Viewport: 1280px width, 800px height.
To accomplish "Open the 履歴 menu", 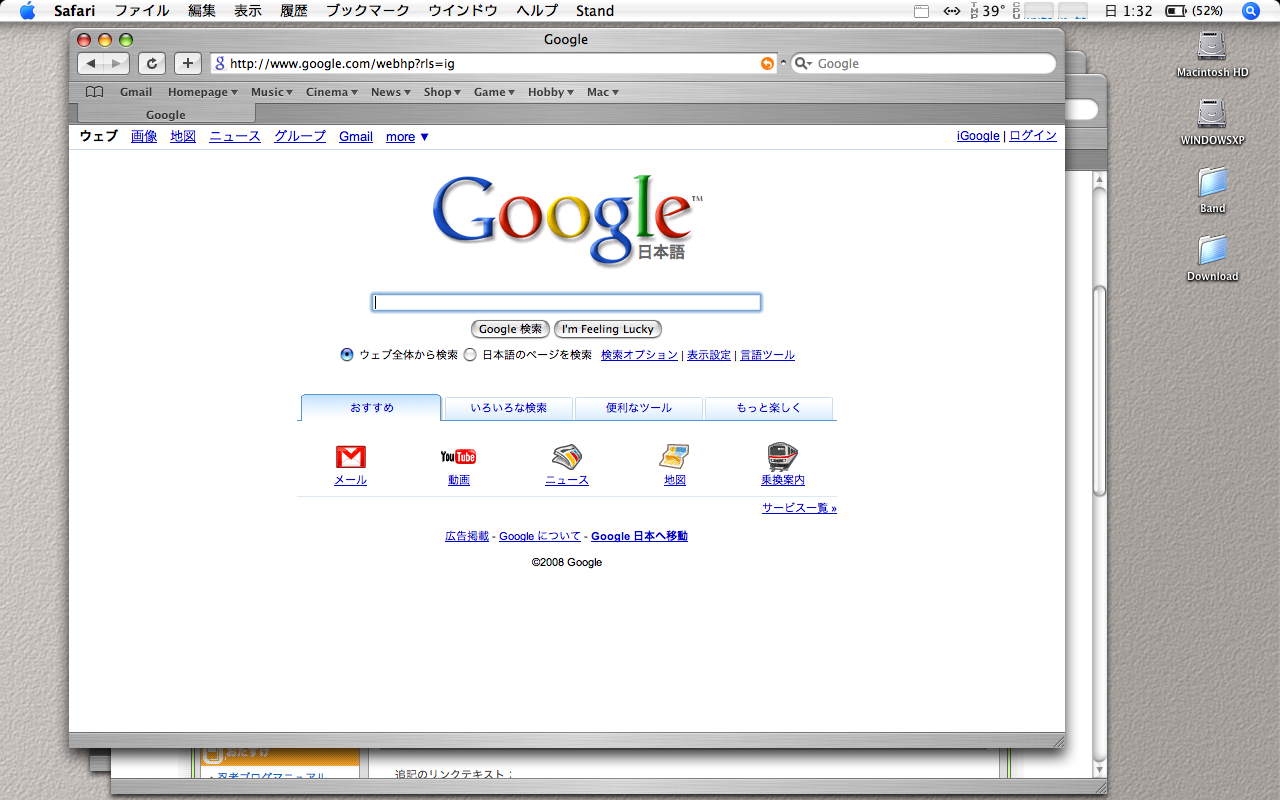I will [x=294, y=11].
